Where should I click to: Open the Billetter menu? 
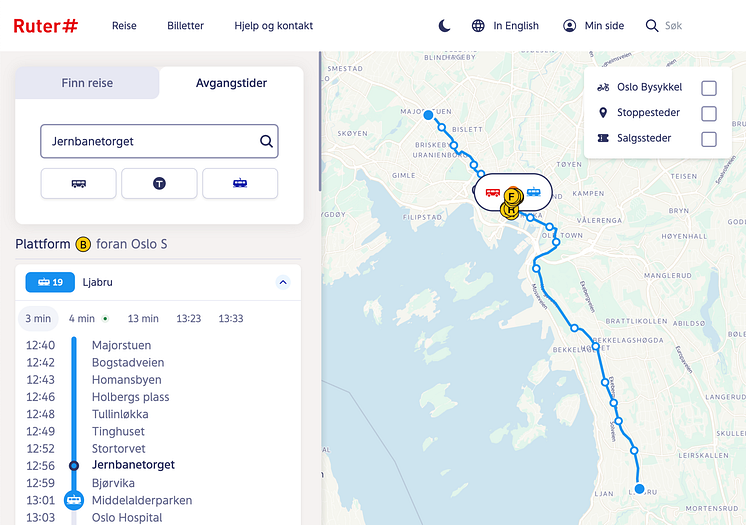pyautogui.click(x=185, y=26)
